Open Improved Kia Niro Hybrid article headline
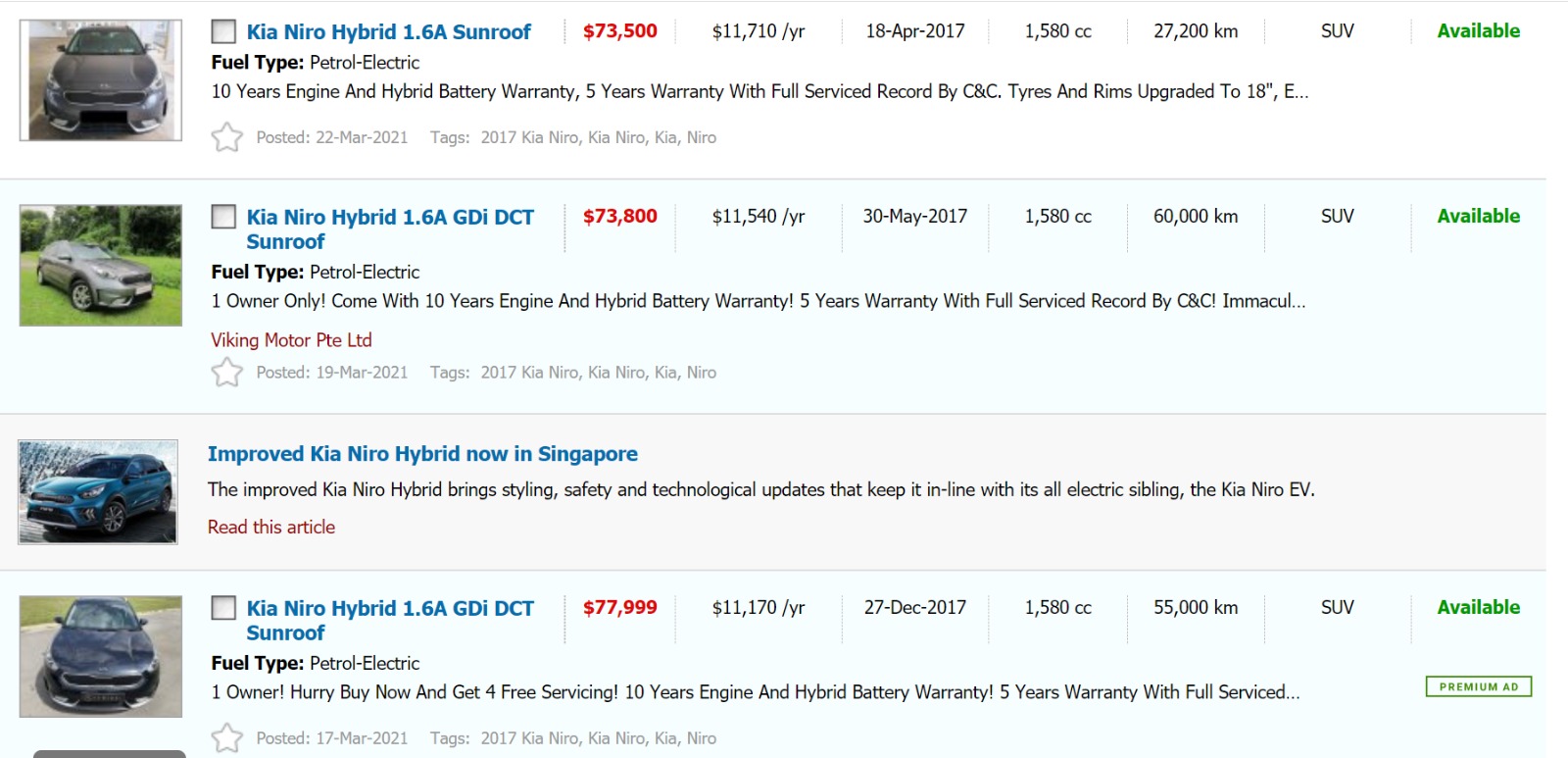Image resolution: width=1568 pixels, height=758 pixels. click(422, 453)
